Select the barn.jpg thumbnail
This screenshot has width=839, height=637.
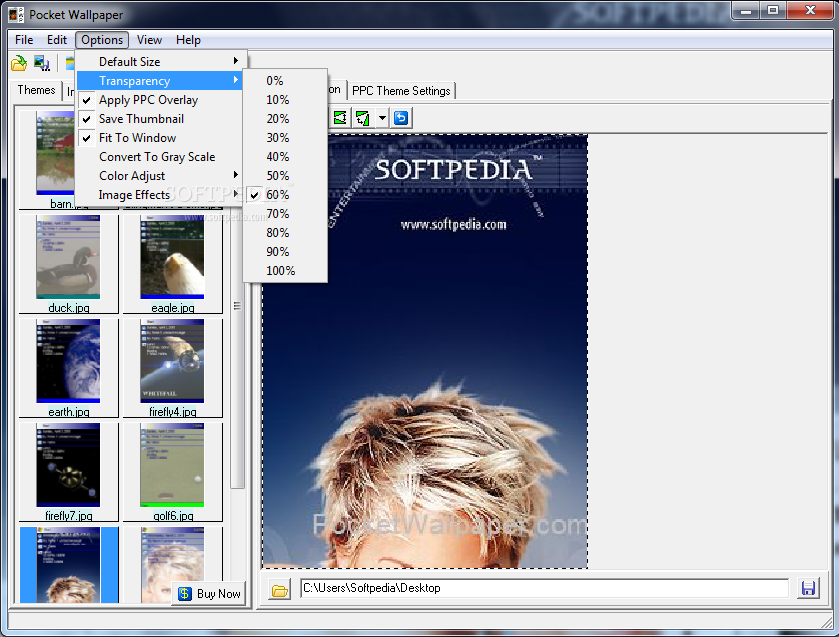[55, 160]
